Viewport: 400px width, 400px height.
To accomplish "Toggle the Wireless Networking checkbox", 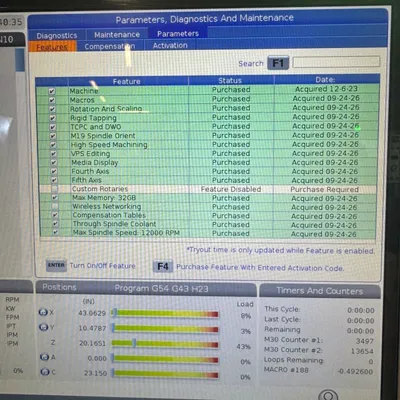I will click(x=54, y=207).
